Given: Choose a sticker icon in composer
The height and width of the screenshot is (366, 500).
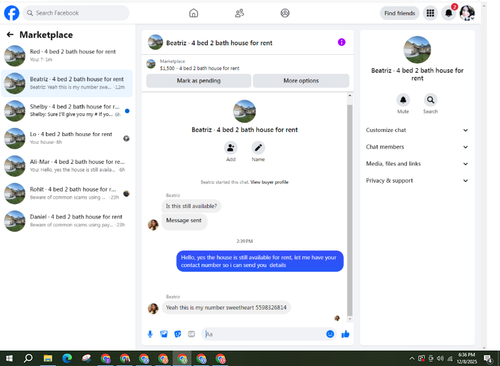Looking at the screenshot, I should [x=178, y=334].
